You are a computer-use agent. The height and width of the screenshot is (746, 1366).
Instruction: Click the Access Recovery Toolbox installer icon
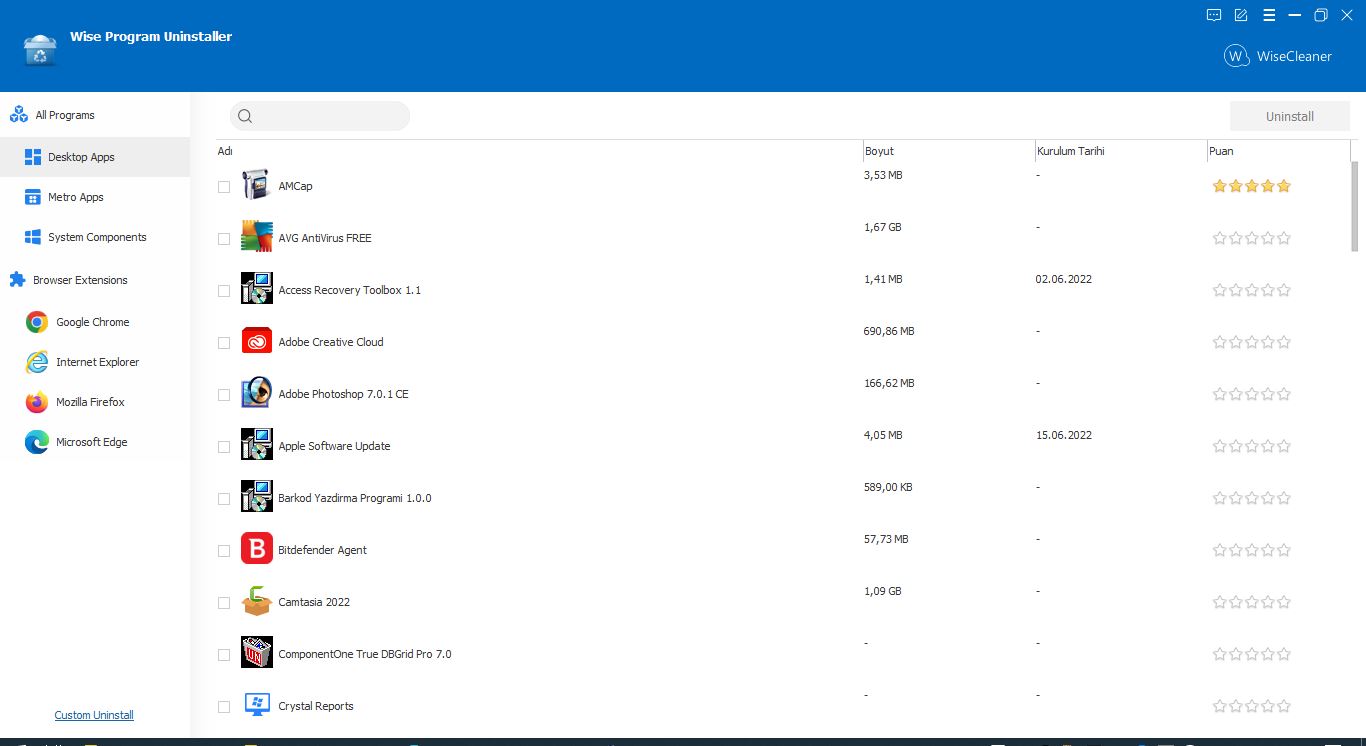[x=257, y=289]
